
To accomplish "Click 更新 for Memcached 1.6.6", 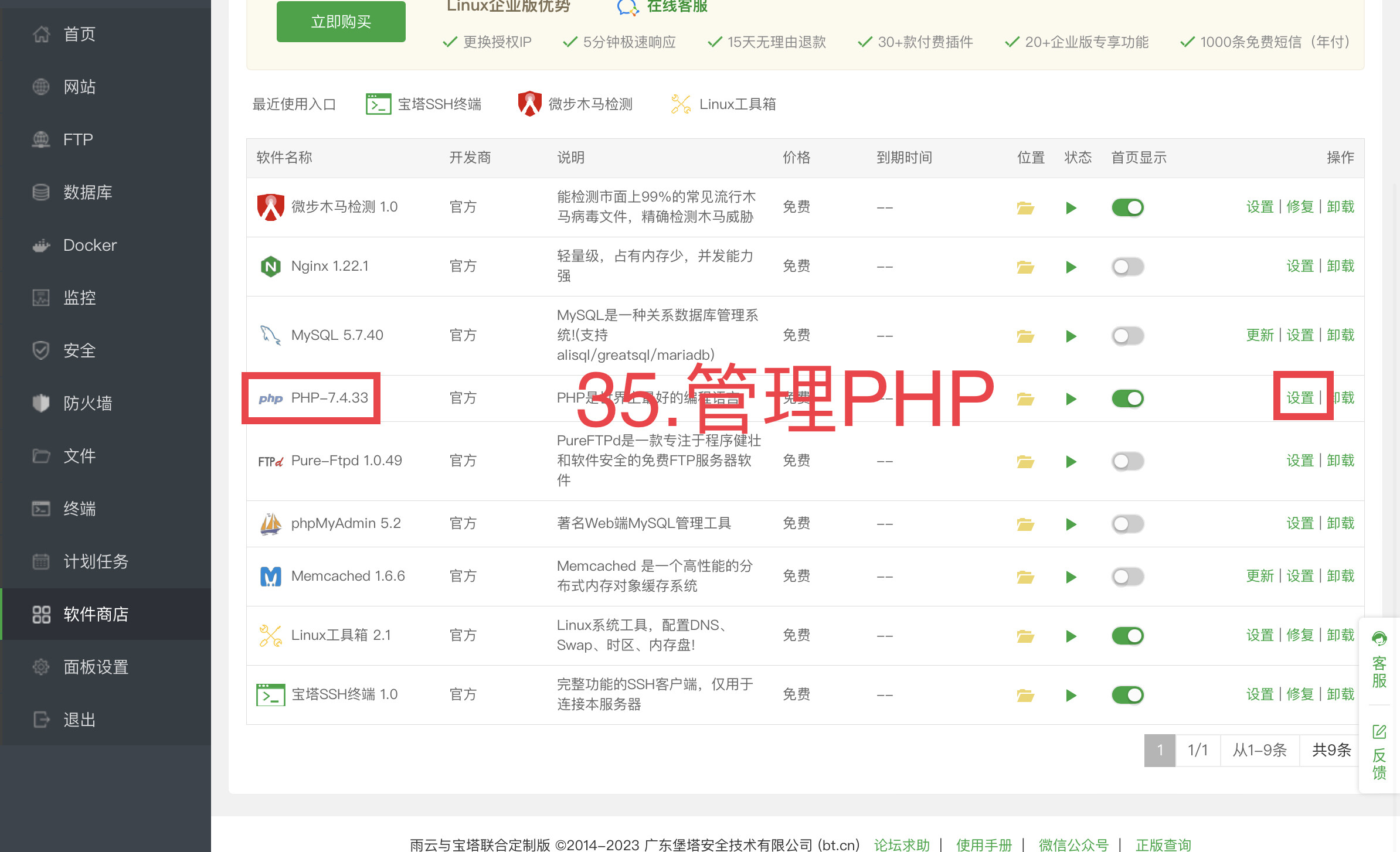I will click(1260, 576).
